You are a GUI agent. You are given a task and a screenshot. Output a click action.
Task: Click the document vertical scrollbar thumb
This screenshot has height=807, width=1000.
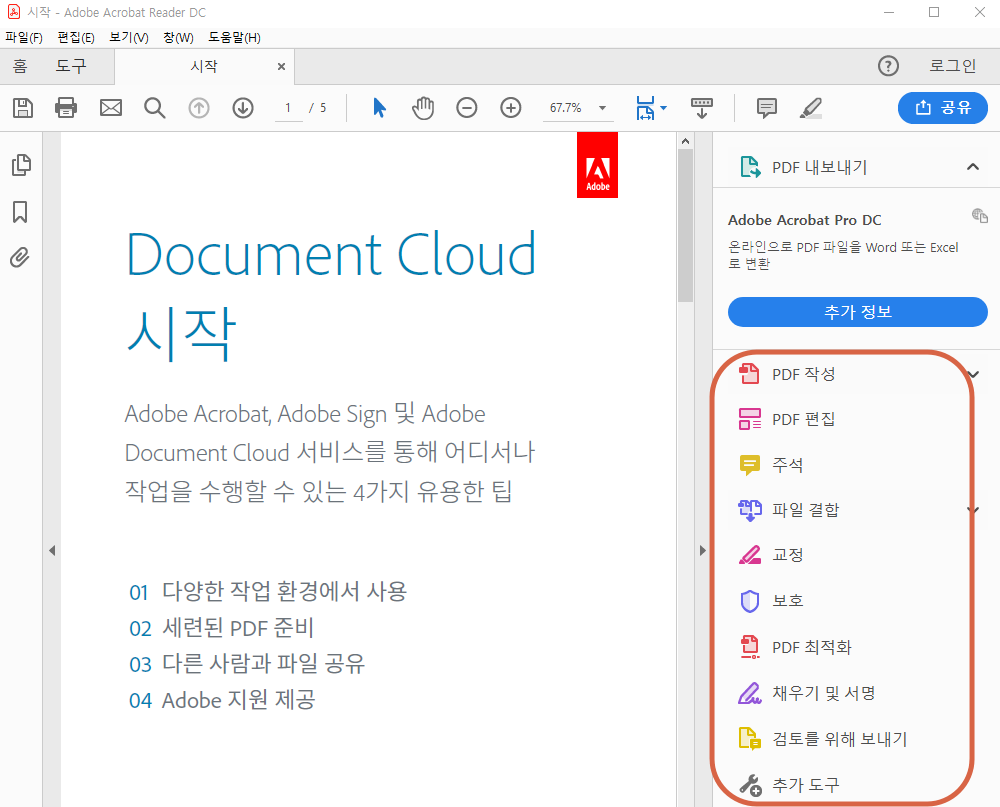coord(686,225)
